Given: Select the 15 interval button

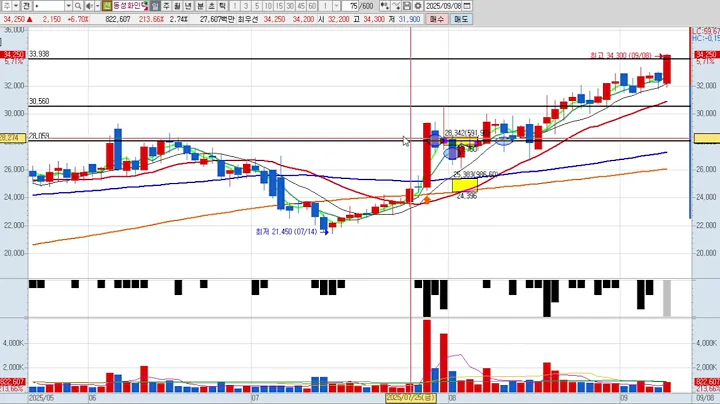Looking at the screenshot, I should pyautogui.click(x=279, y=6).
